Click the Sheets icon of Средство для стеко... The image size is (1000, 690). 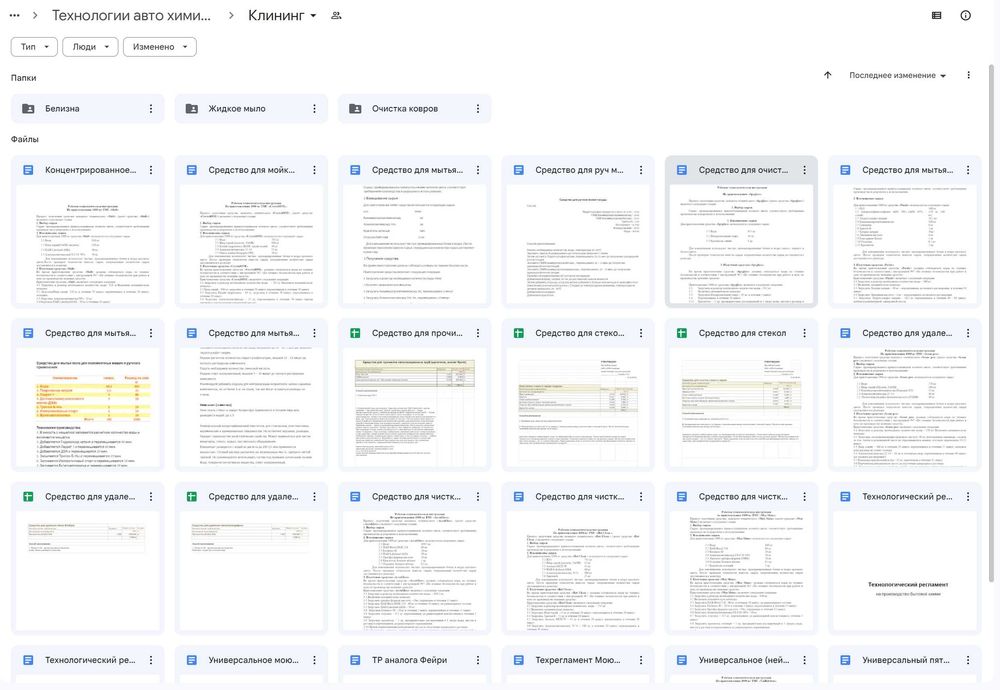[x=518, y=334]
